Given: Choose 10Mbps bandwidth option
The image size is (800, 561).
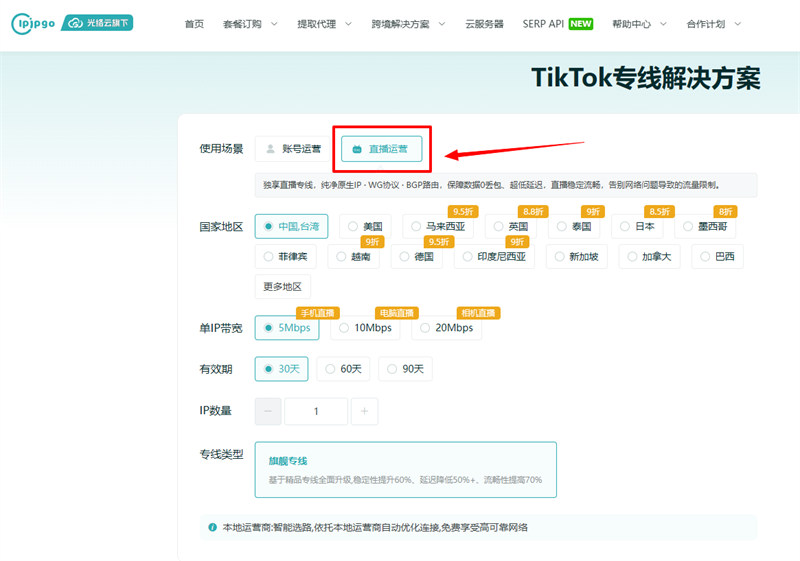Looking at the screenshot, I should click(365, 328).
